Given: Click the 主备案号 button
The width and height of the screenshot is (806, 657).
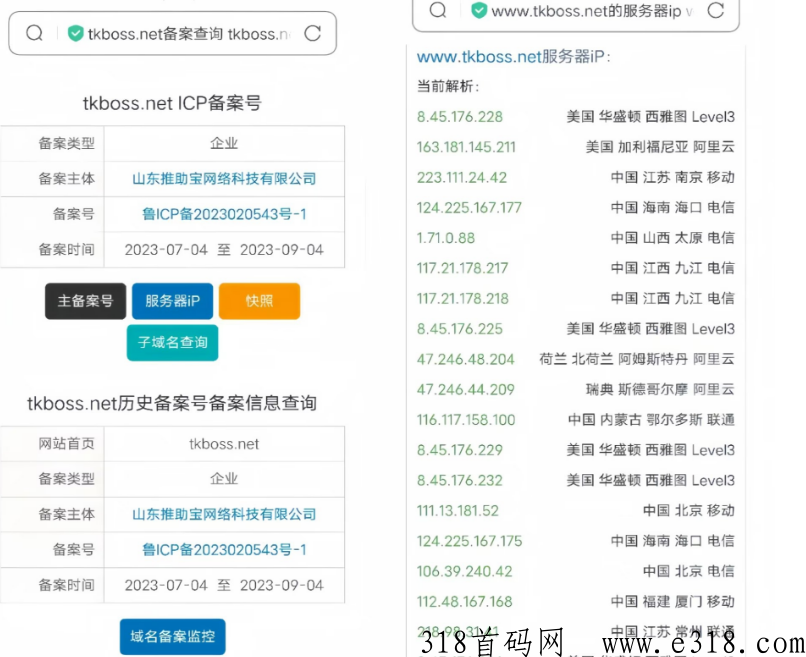Looking at the screenshot, I should point(85,301).
